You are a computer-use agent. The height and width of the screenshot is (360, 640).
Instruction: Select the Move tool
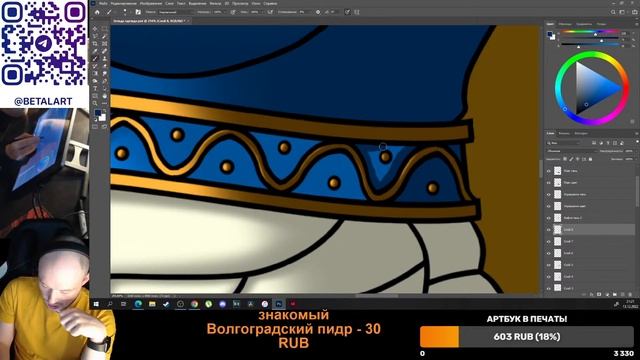pos(95,29)
